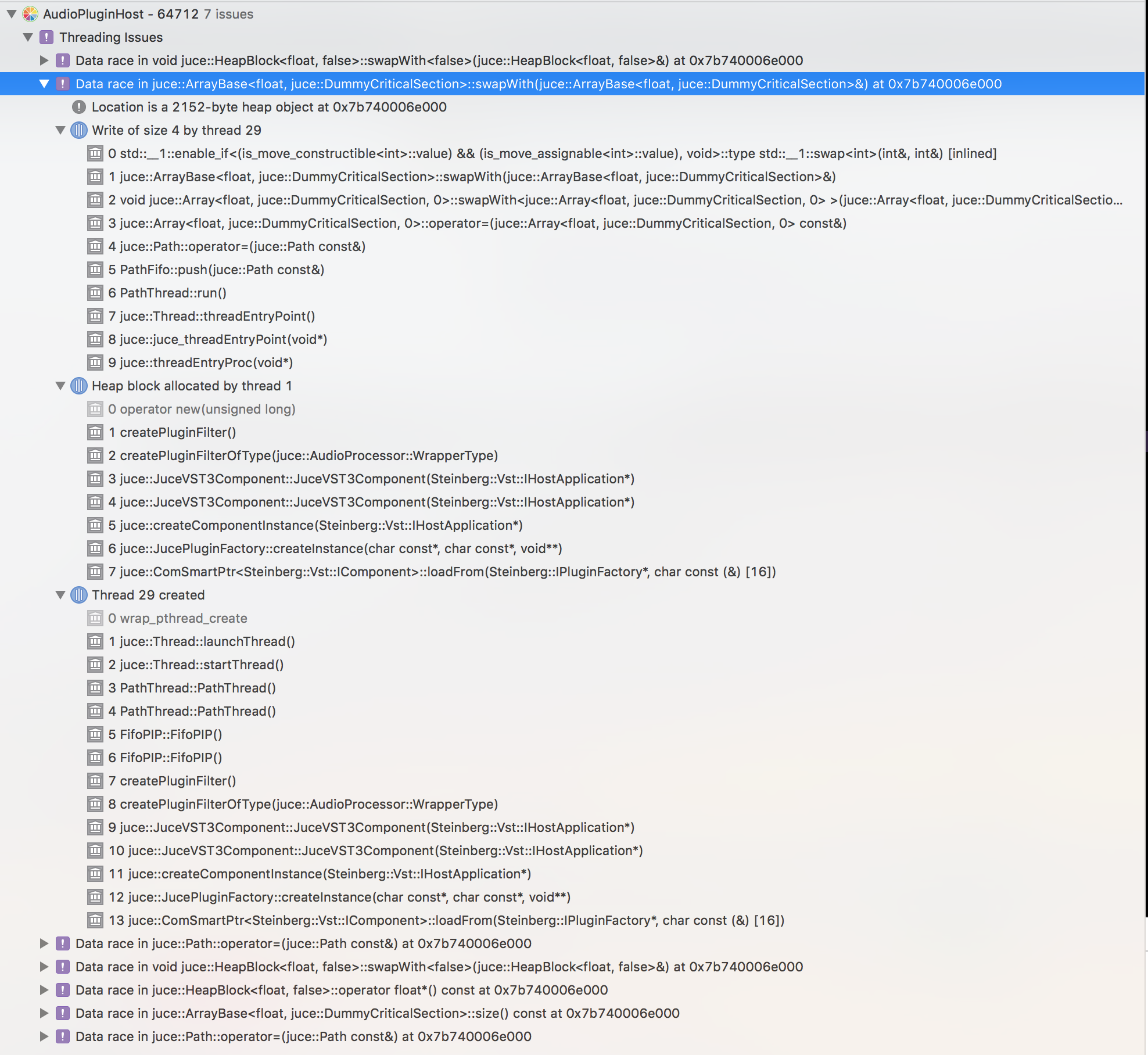The image size is (1148, 1055).
Task: Click the purple Threading Issues warning icon
Action: tap(46, 37)
